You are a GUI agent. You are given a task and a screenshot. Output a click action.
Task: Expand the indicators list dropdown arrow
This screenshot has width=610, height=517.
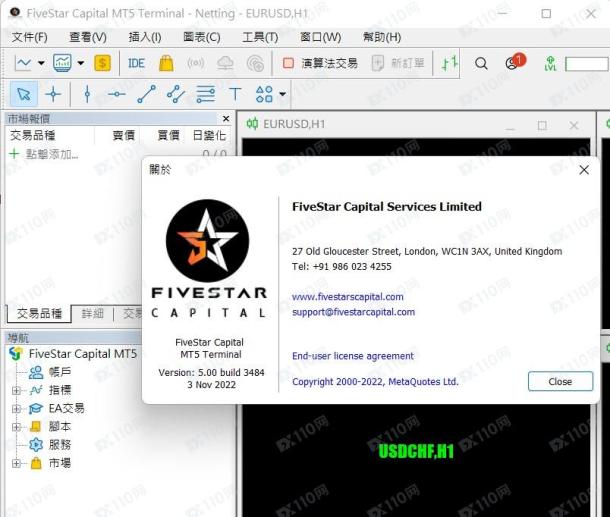click(x=81, y=63)
